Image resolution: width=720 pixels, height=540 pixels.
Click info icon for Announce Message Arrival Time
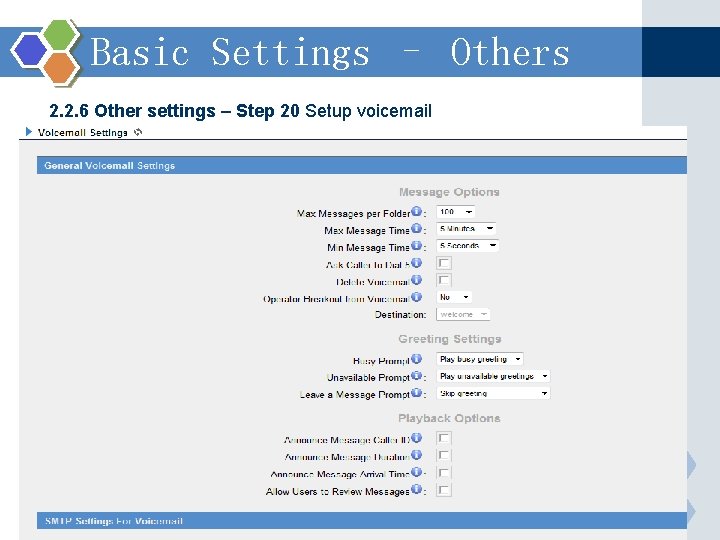(416, 472)
